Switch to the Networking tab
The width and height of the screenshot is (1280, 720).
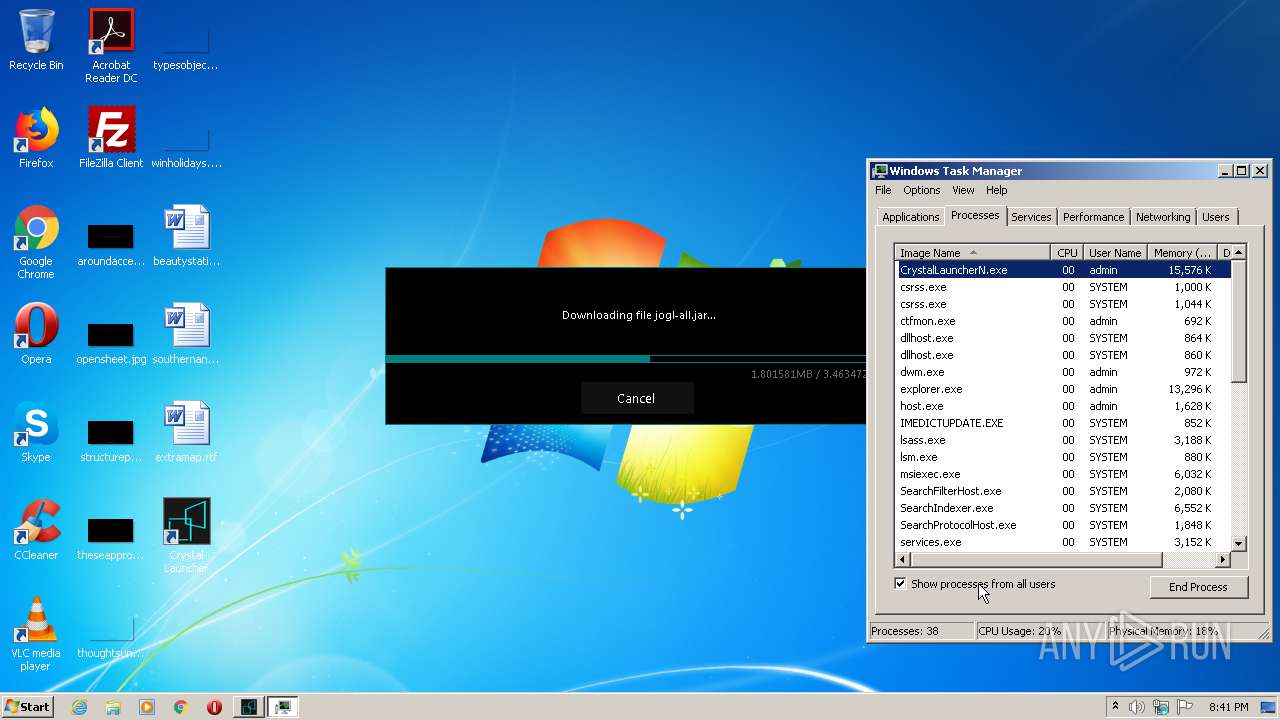pyautogui.click(x=1163, y=217)
